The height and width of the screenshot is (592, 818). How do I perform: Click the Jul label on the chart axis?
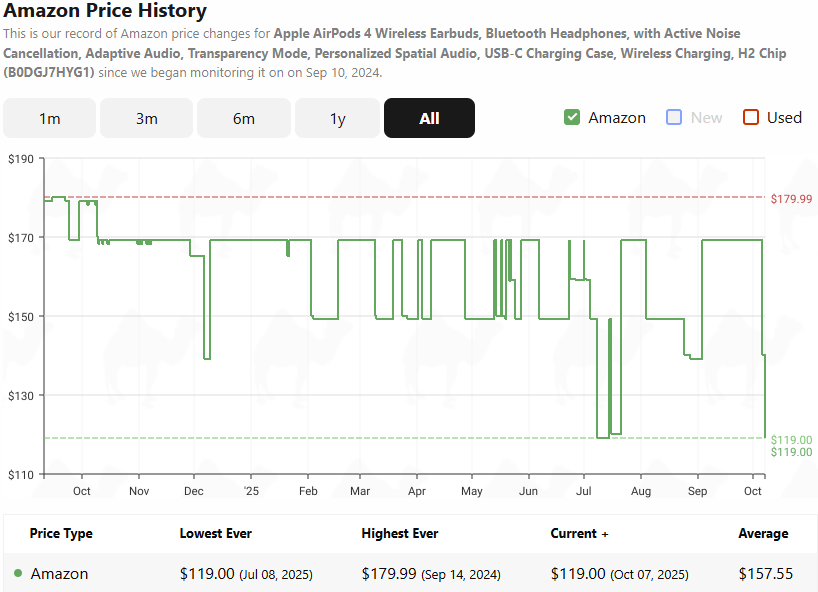583,491
